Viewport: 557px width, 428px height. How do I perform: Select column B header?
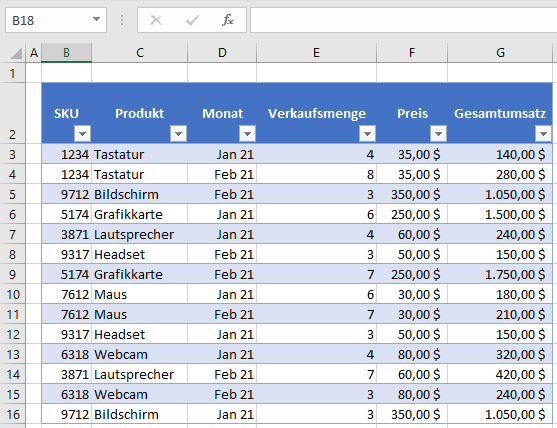[66, 53]
